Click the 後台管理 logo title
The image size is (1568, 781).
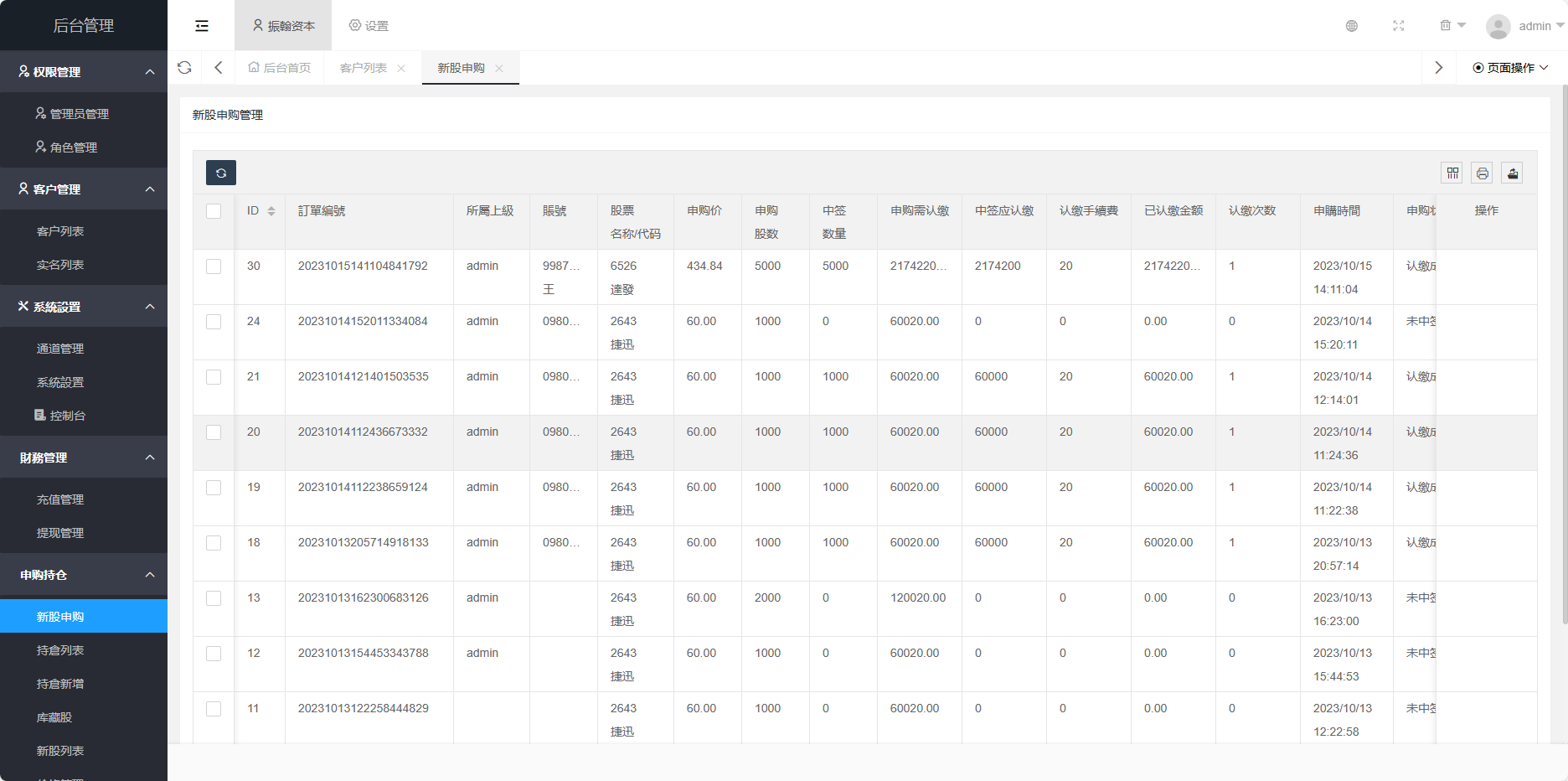coord(84,26)
